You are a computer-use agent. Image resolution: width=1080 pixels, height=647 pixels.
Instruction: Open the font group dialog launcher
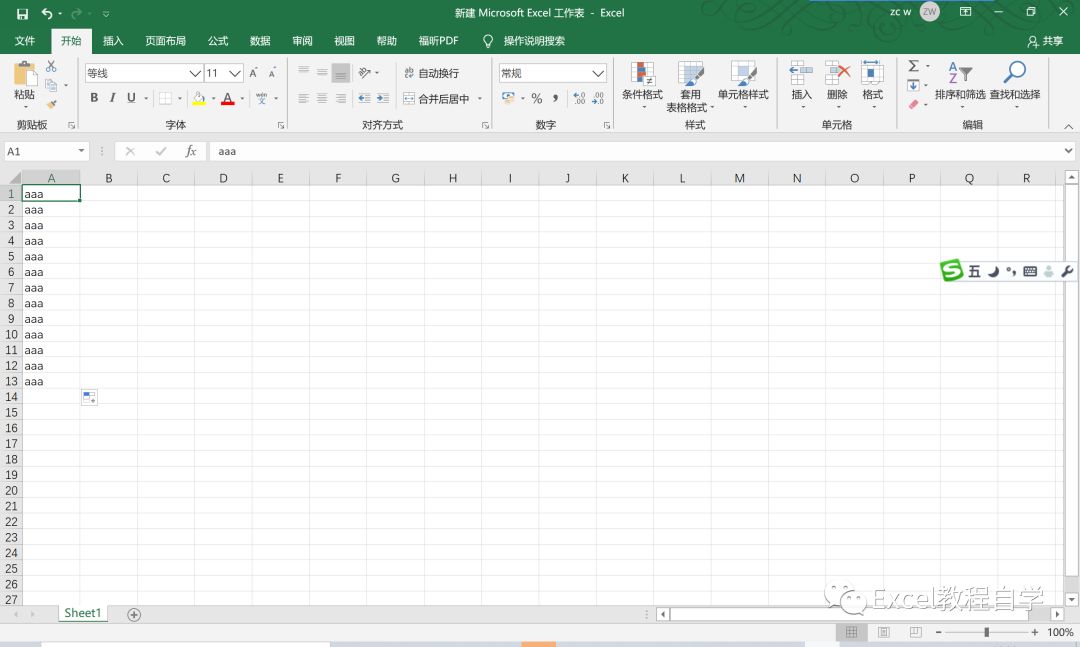[280, 125]
